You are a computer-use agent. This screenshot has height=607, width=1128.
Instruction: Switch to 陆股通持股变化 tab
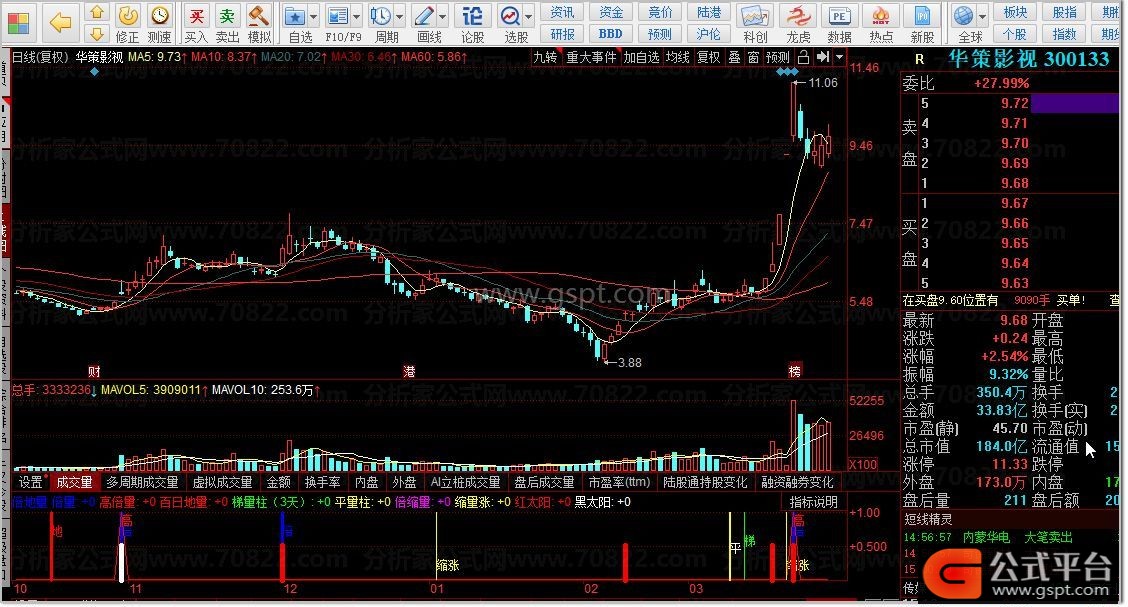706,482
